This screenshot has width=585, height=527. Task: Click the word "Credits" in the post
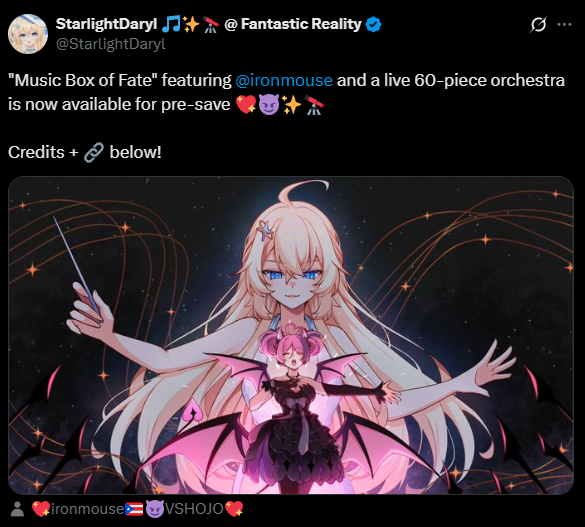[37, 153]
